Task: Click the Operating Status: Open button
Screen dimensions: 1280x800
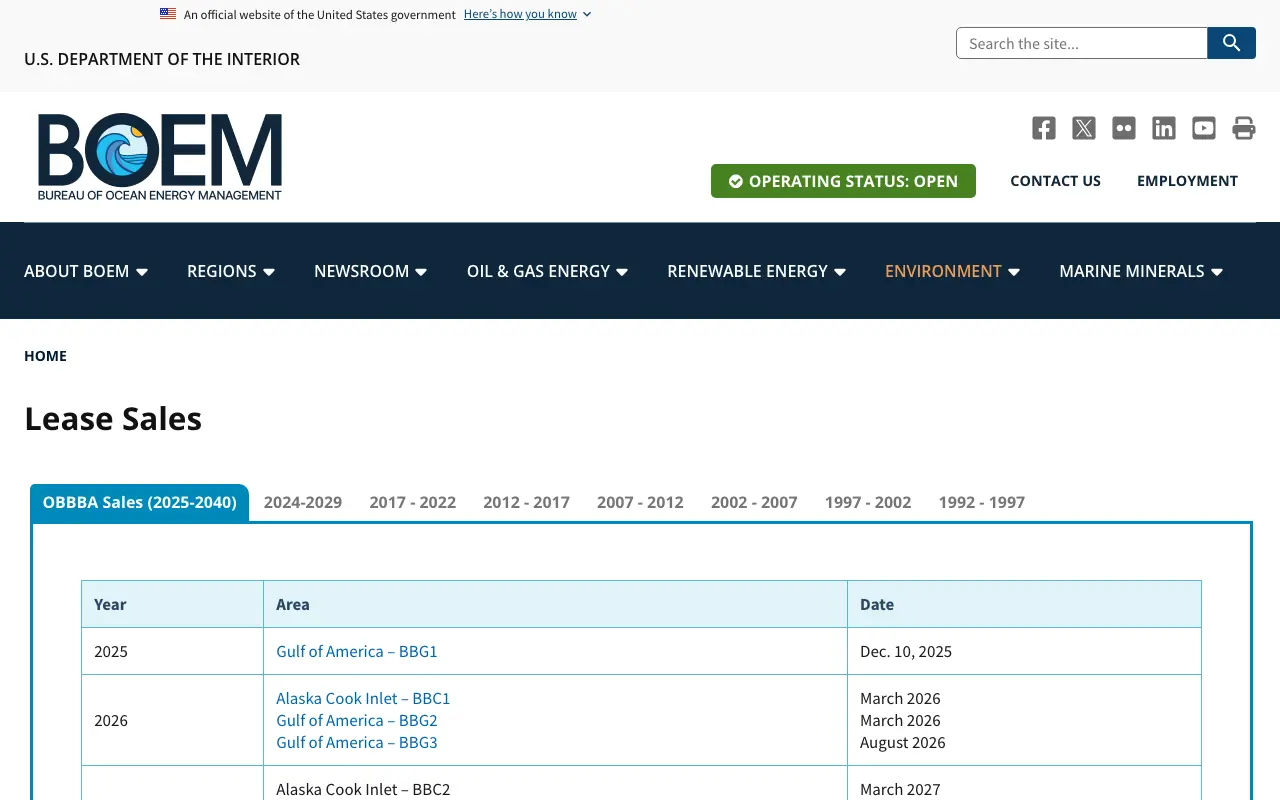Action: (x=843, y=181)
